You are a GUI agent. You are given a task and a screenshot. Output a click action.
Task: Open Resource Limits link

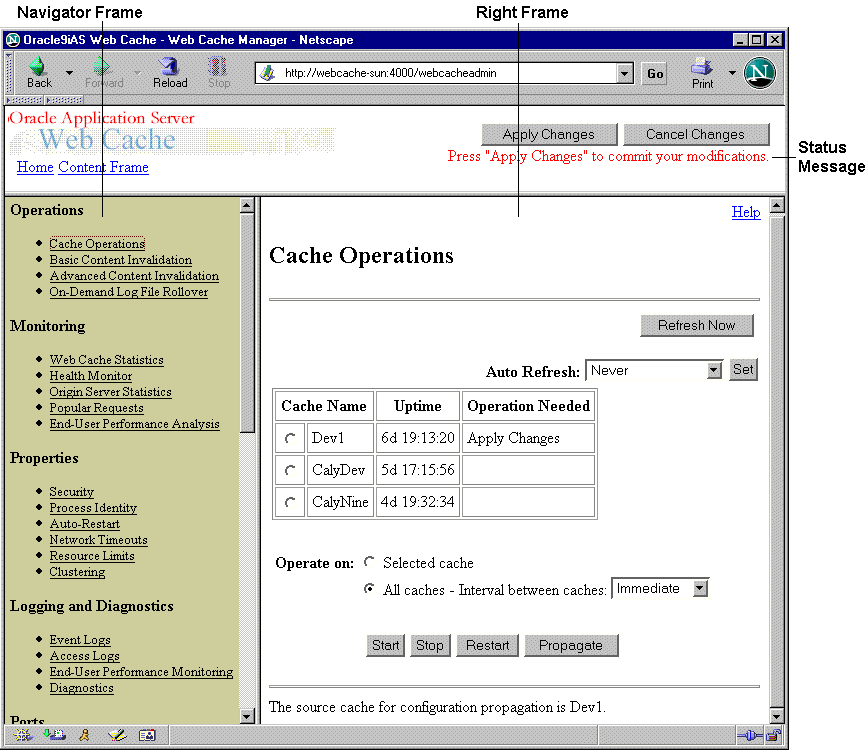pyautogui.click(x=92, y=556)
